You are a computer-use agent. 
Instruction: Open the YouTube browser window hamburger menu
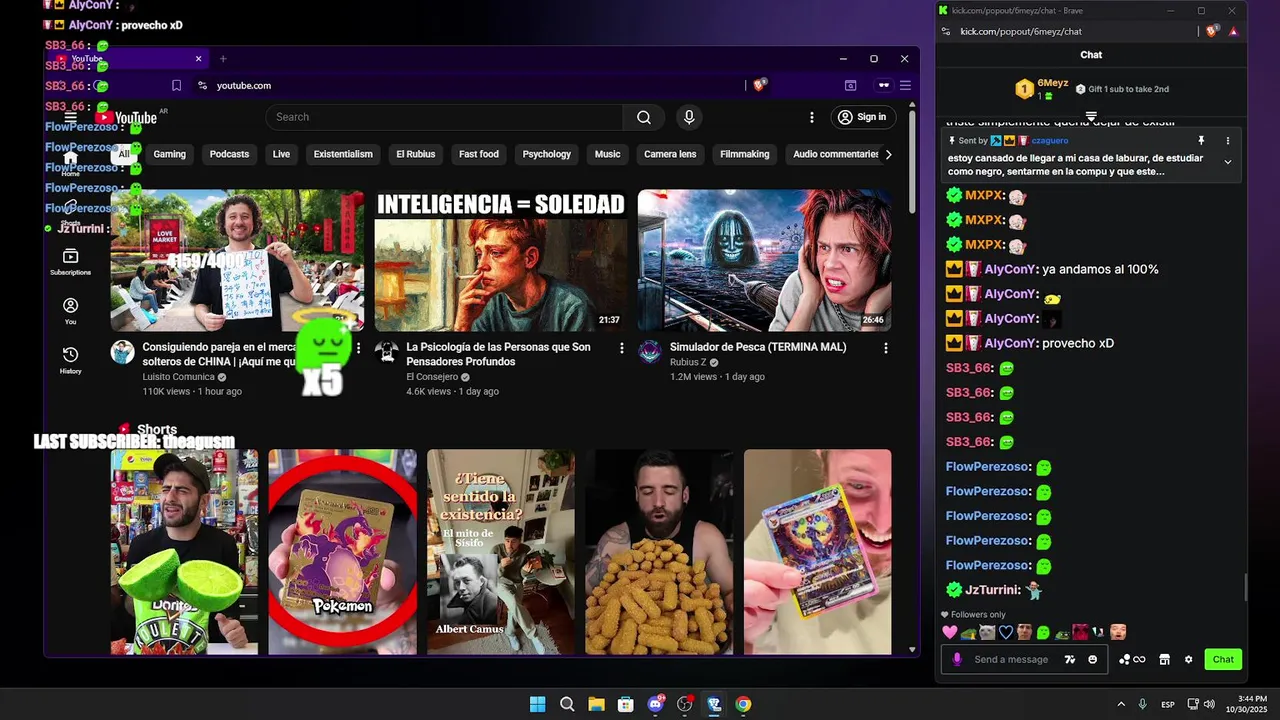[905, 86]
